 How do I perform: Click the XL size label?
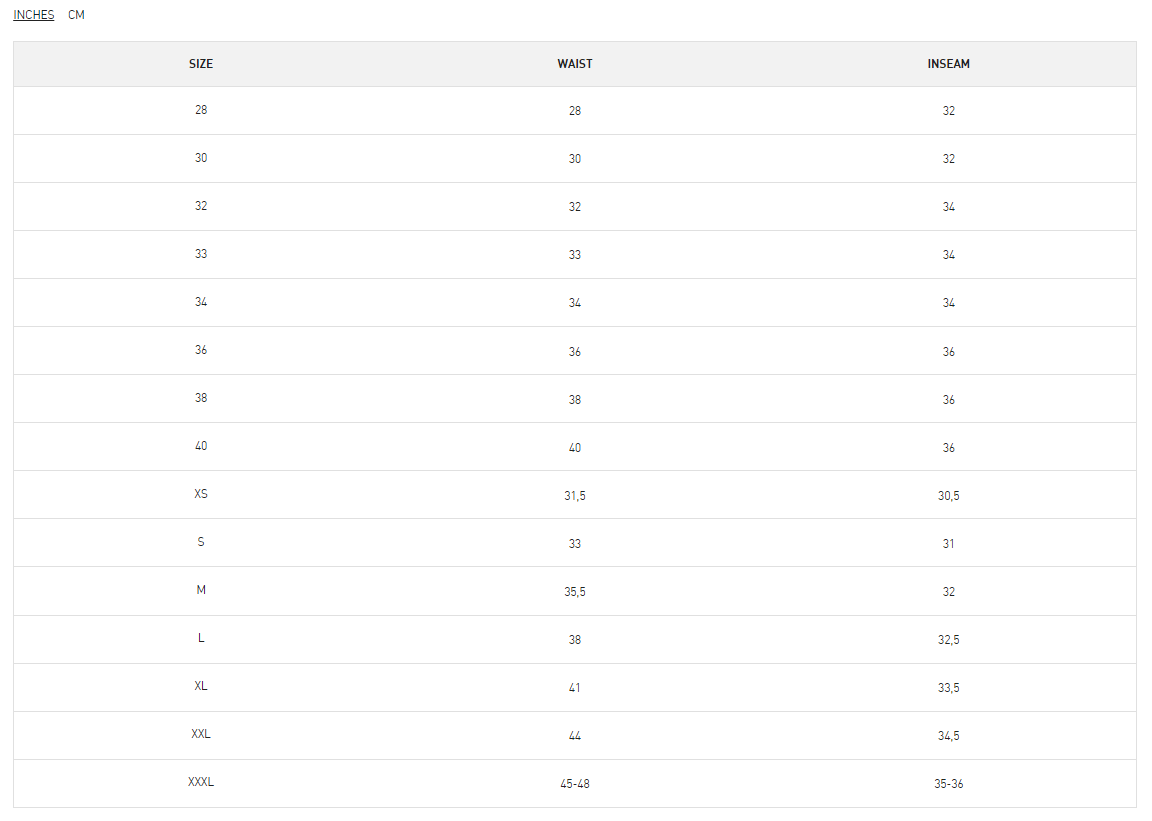coord(201,686)
